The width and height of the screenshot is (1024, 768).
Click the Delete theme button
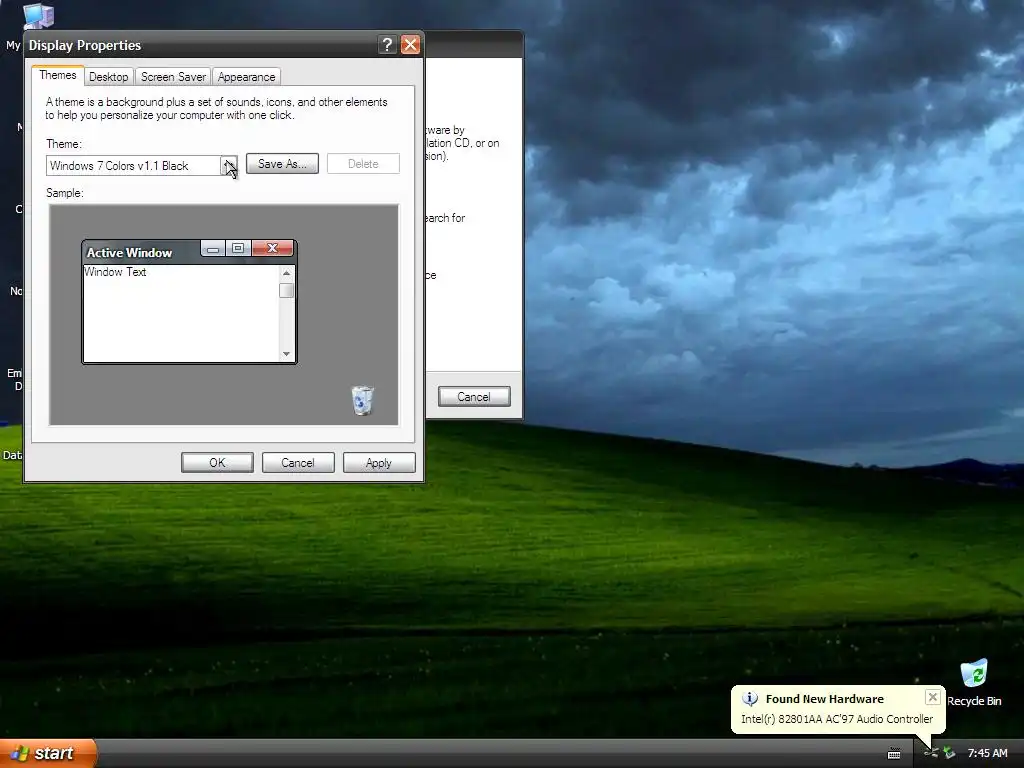(x=363, y=164)
